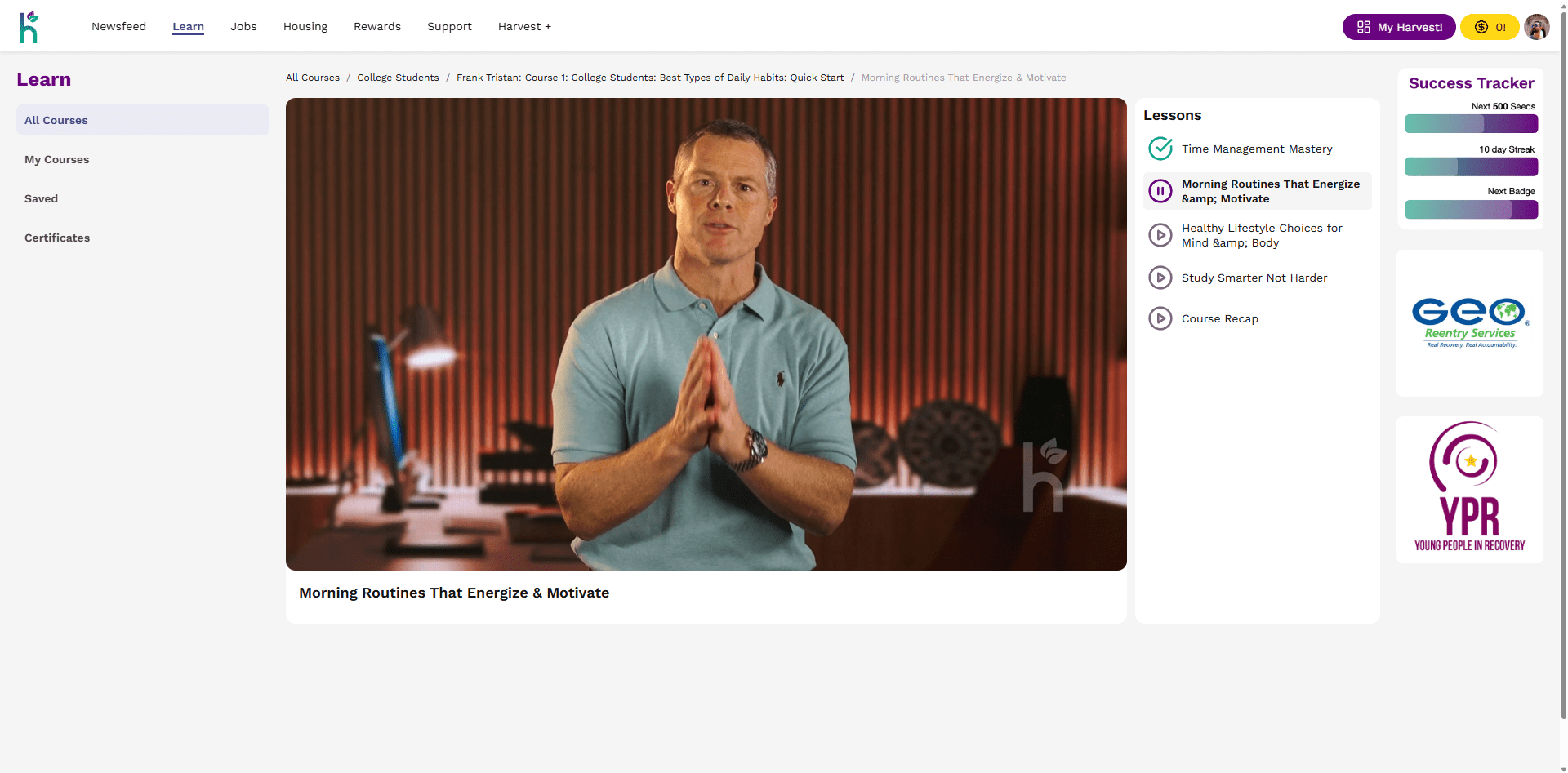Open Certificates in the Learn sidebar
The height and width of the screenshot is (773, 1568).
pos(57,238)
